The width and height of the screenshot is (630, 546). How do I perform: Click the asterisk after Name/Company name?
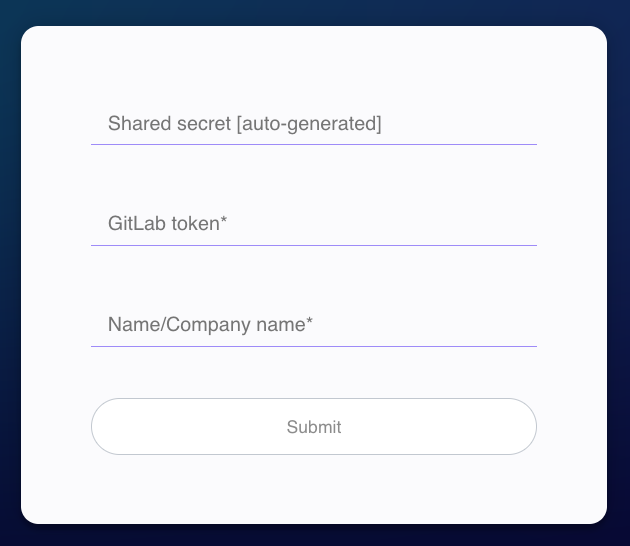pos(309,323)
